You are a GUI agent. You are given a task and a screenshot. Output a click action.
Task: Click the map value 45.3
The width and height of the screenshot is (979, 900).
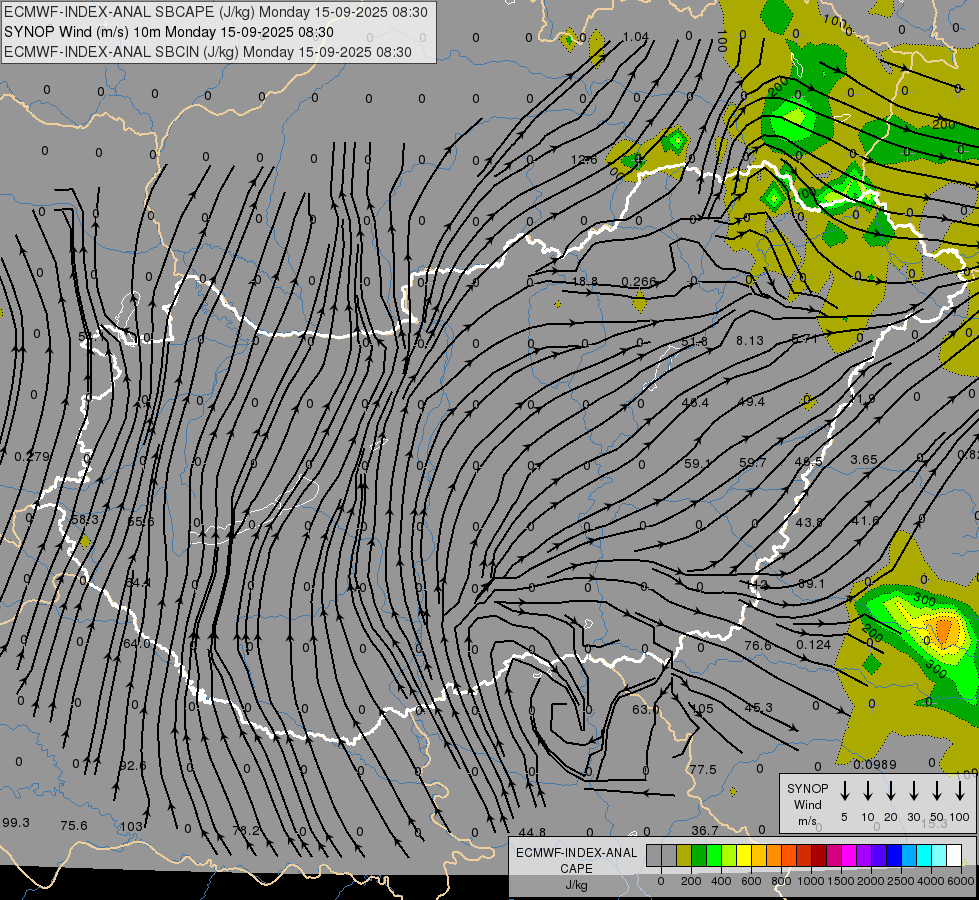(759, 707)
